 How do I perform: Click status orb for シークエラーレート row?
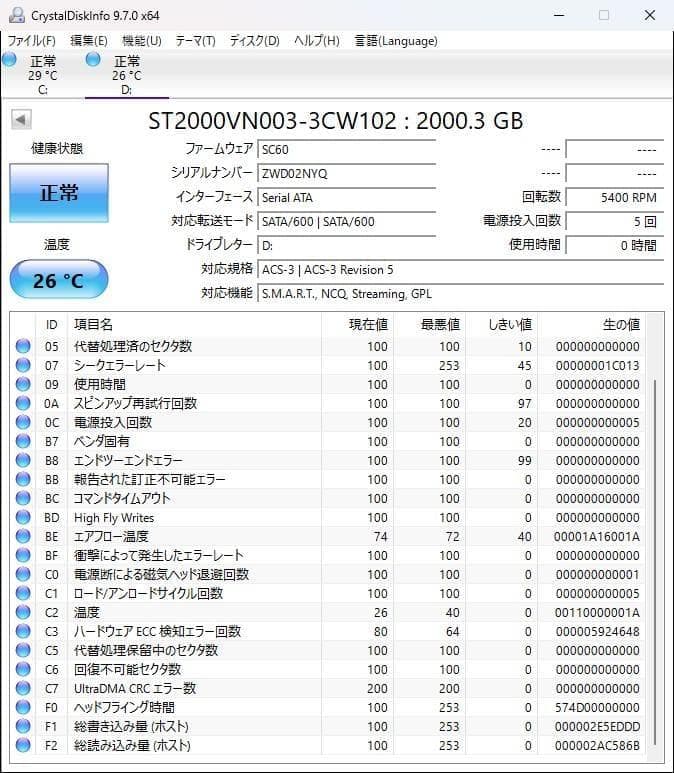click(23, 365)
